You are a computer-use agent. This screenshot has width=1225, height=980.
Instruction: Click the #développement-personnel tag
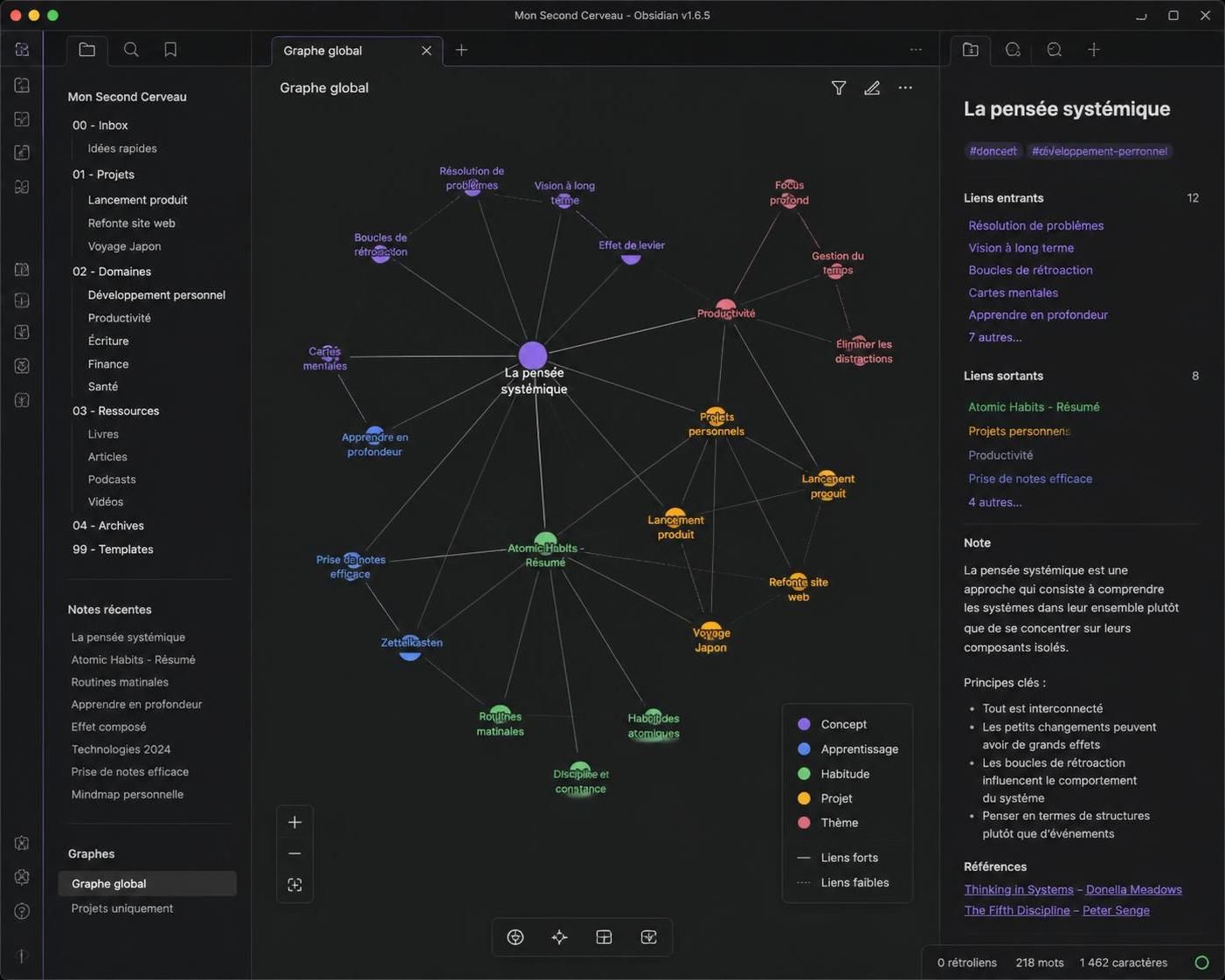point(1099,151)
